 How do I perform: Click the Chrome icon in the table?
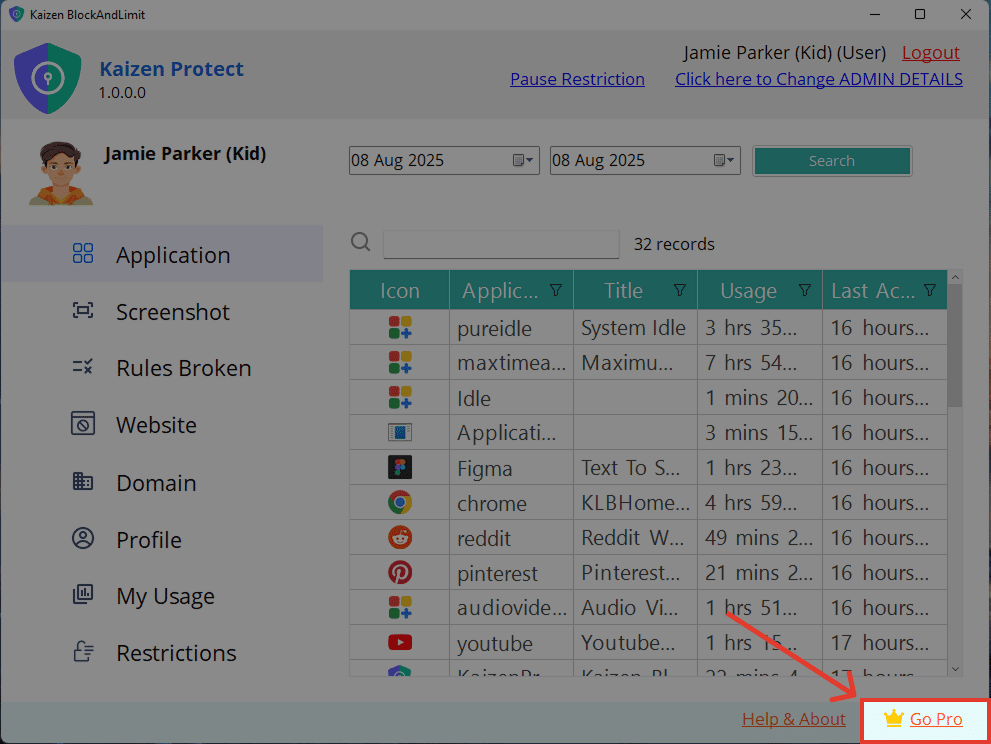coord(399,503)
